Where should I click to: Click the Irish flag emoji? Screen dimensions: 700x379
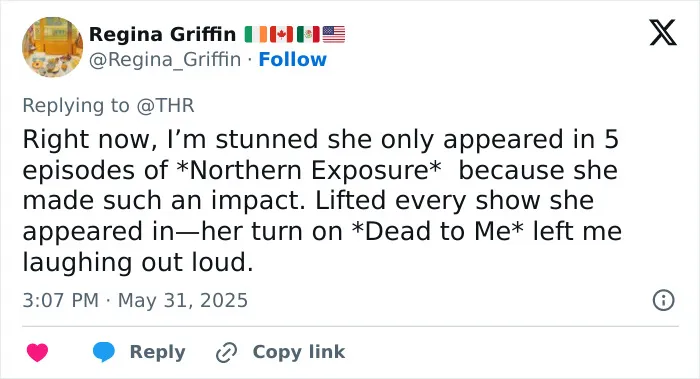coord(255,34)
